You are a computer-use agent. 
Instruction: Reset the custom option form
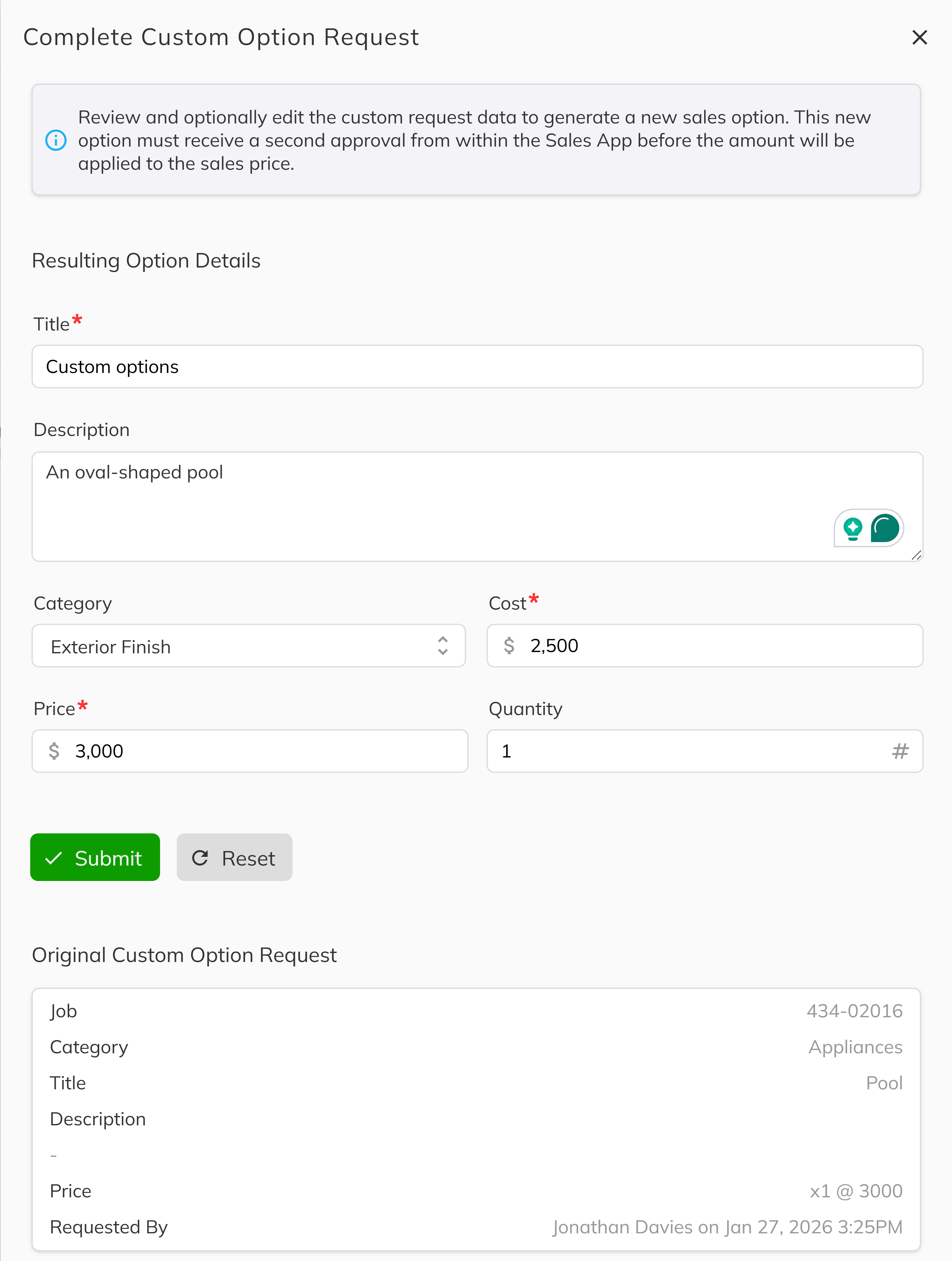[234, 857]
